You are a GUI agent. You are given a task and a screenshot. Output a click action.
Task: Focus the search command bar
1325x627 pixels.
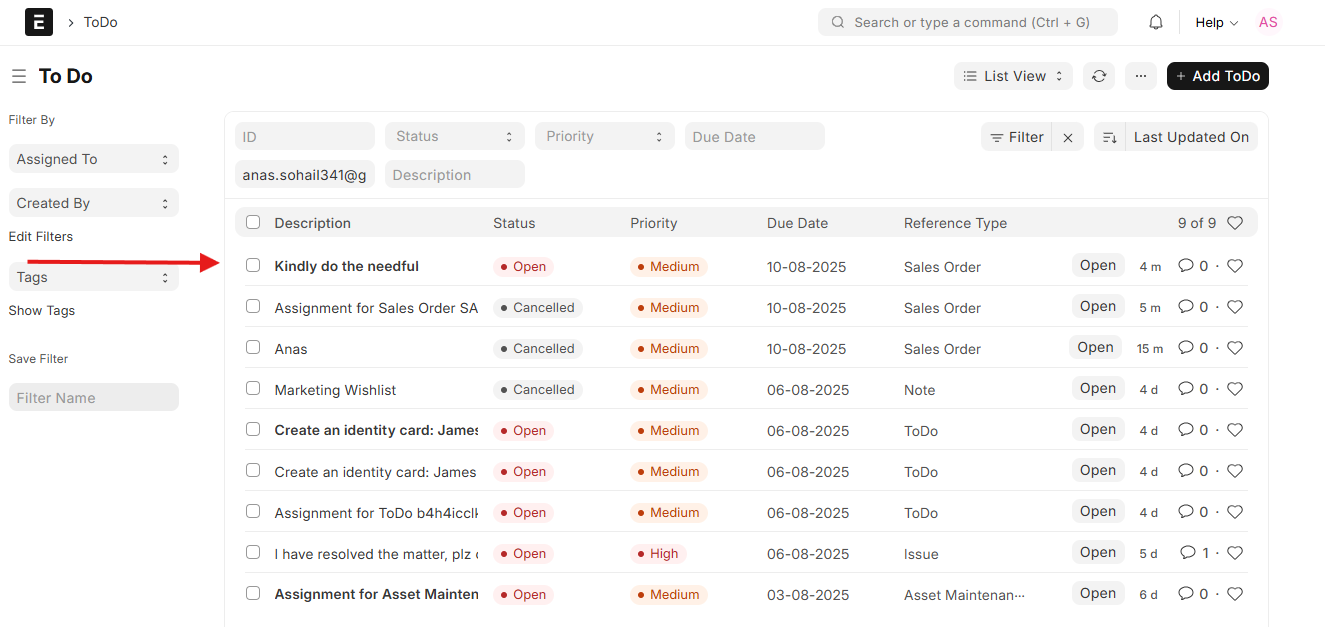pos(968,22)
